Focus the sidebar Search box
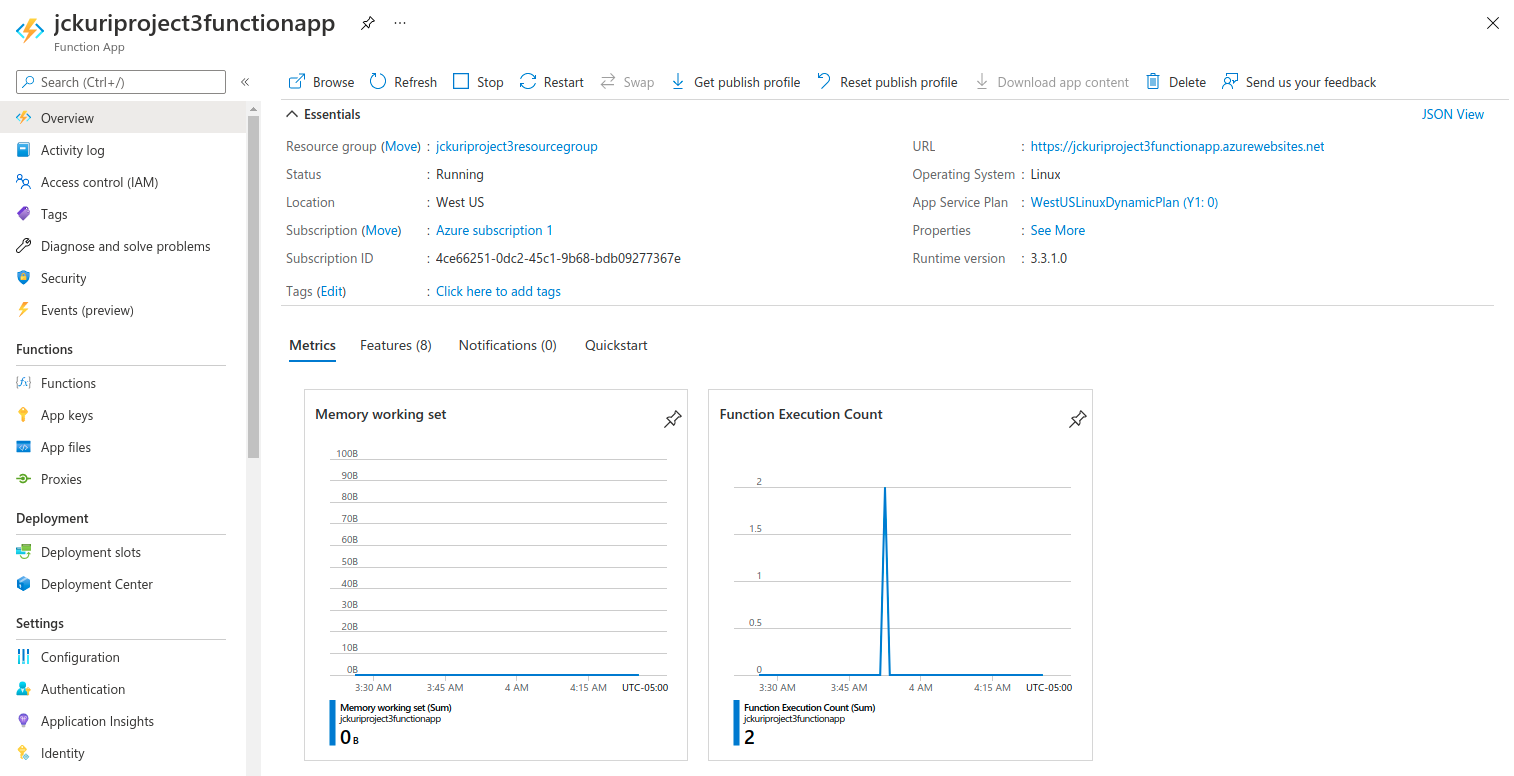The height and width of the screenshot is (776, 1514). (x=121, y=82)
